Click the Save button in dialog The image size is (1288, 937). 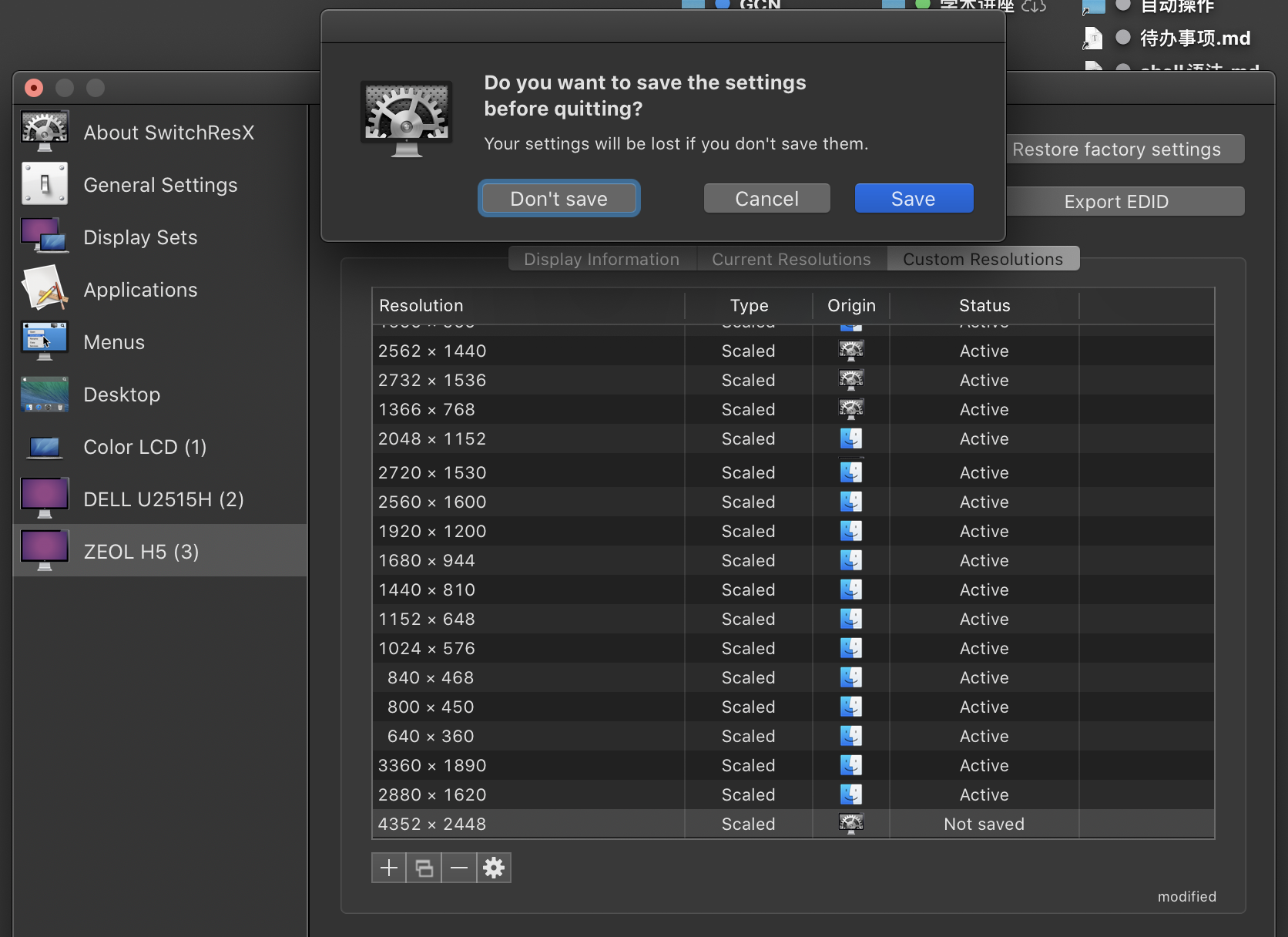point(914,199)
